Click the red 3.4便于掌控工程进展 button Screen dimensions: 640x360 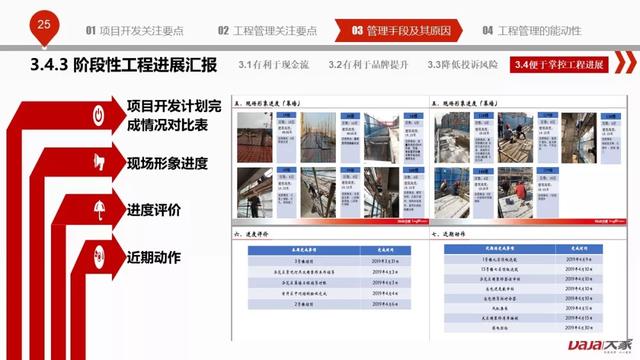[559, 64]
